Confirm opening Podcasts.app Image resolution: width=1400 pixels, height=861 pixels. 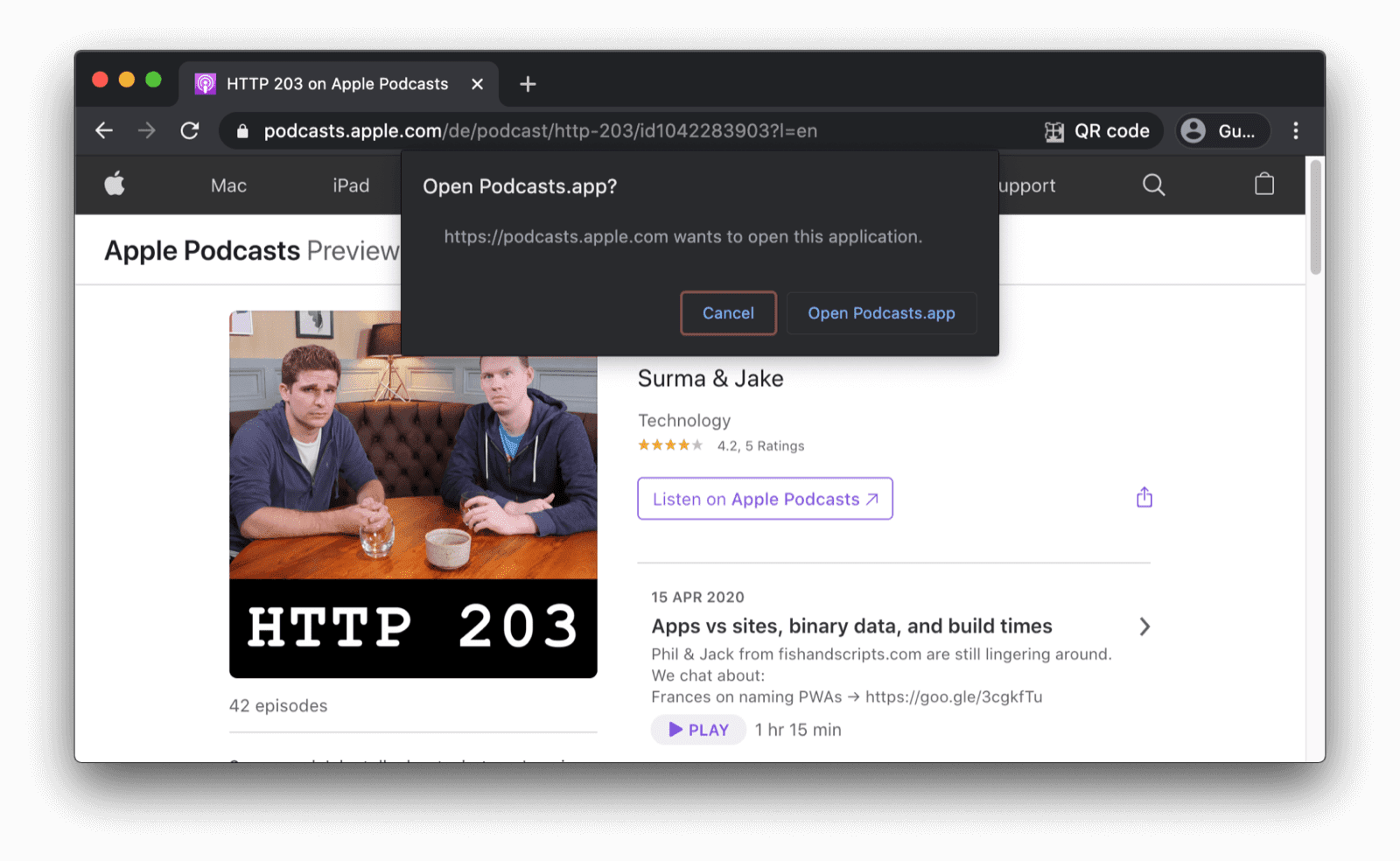click(x=881, y=313)
